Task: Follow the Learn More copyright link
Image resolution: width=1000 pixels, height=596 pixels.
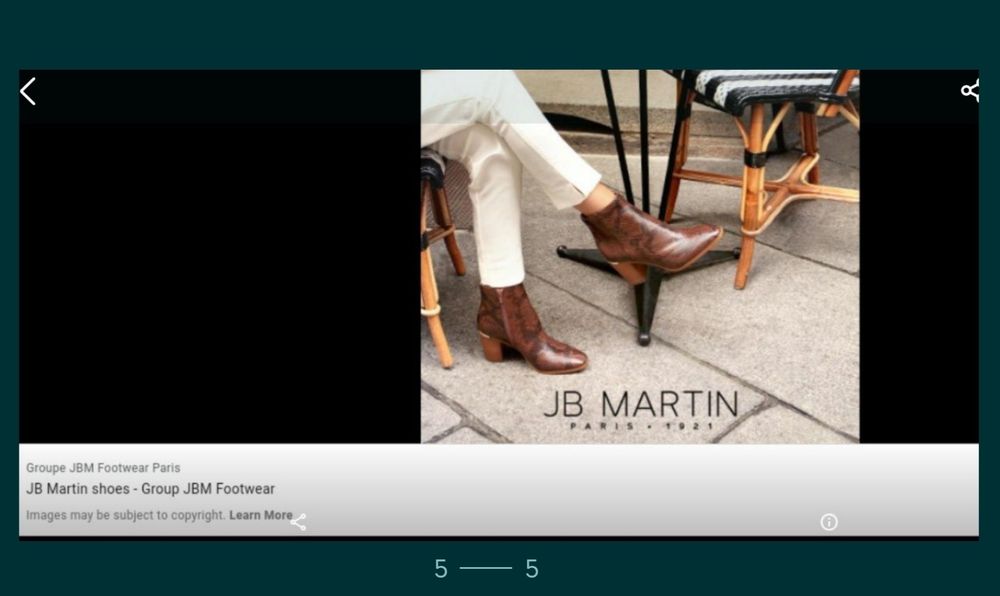Action: pyautogui.click(x=261, y=515)
